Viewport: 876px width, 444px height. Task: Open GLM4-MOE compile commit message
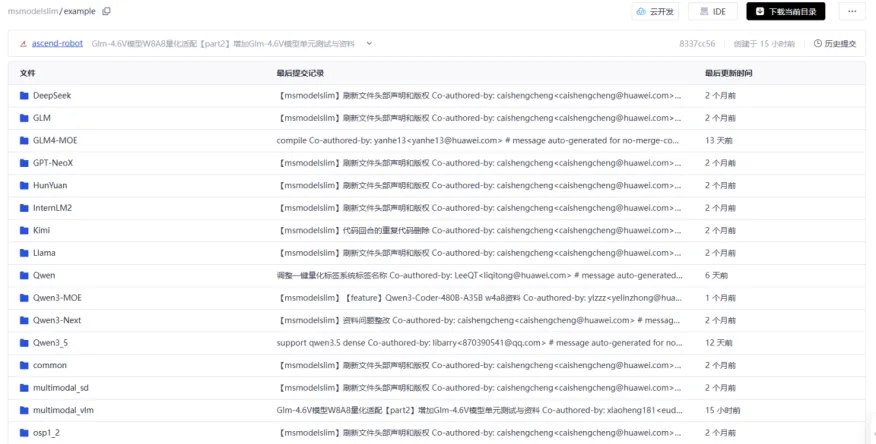478,140
